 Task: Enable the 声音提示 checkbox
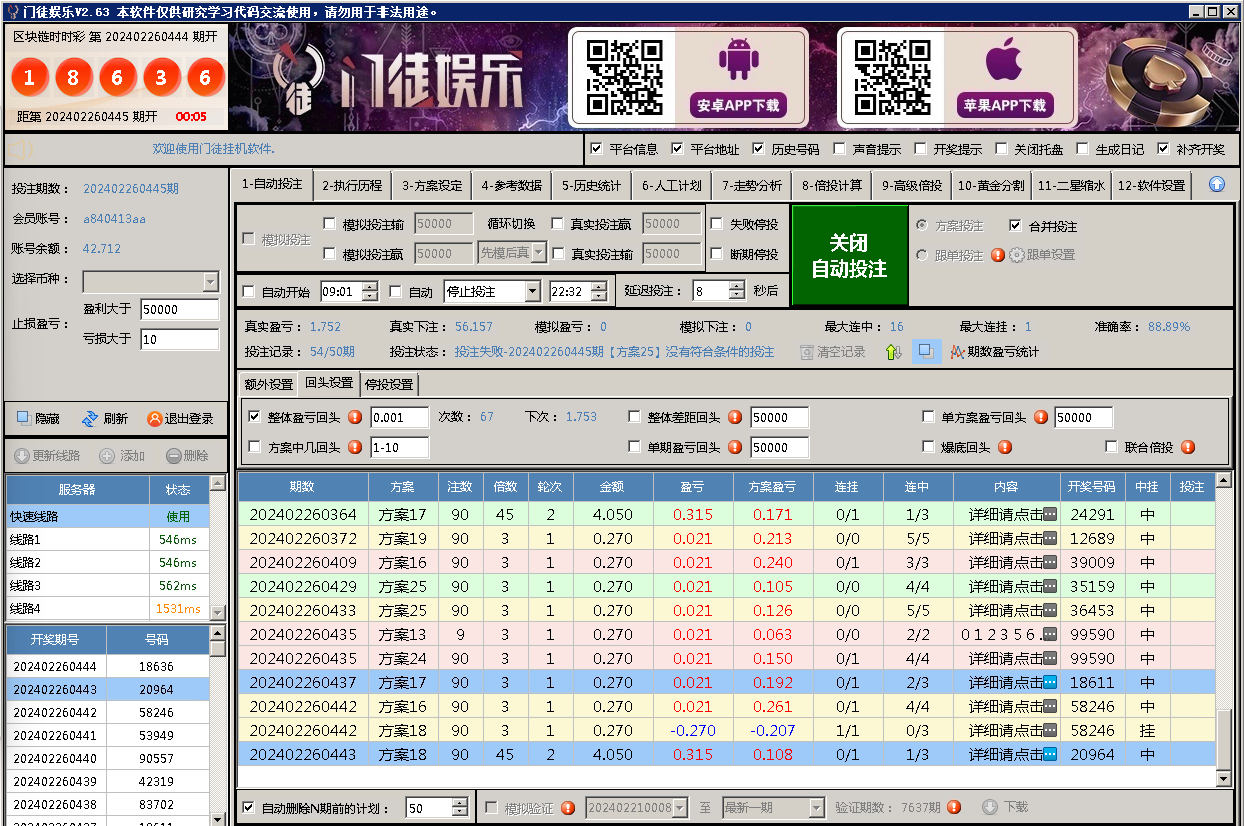coord(841,149)
